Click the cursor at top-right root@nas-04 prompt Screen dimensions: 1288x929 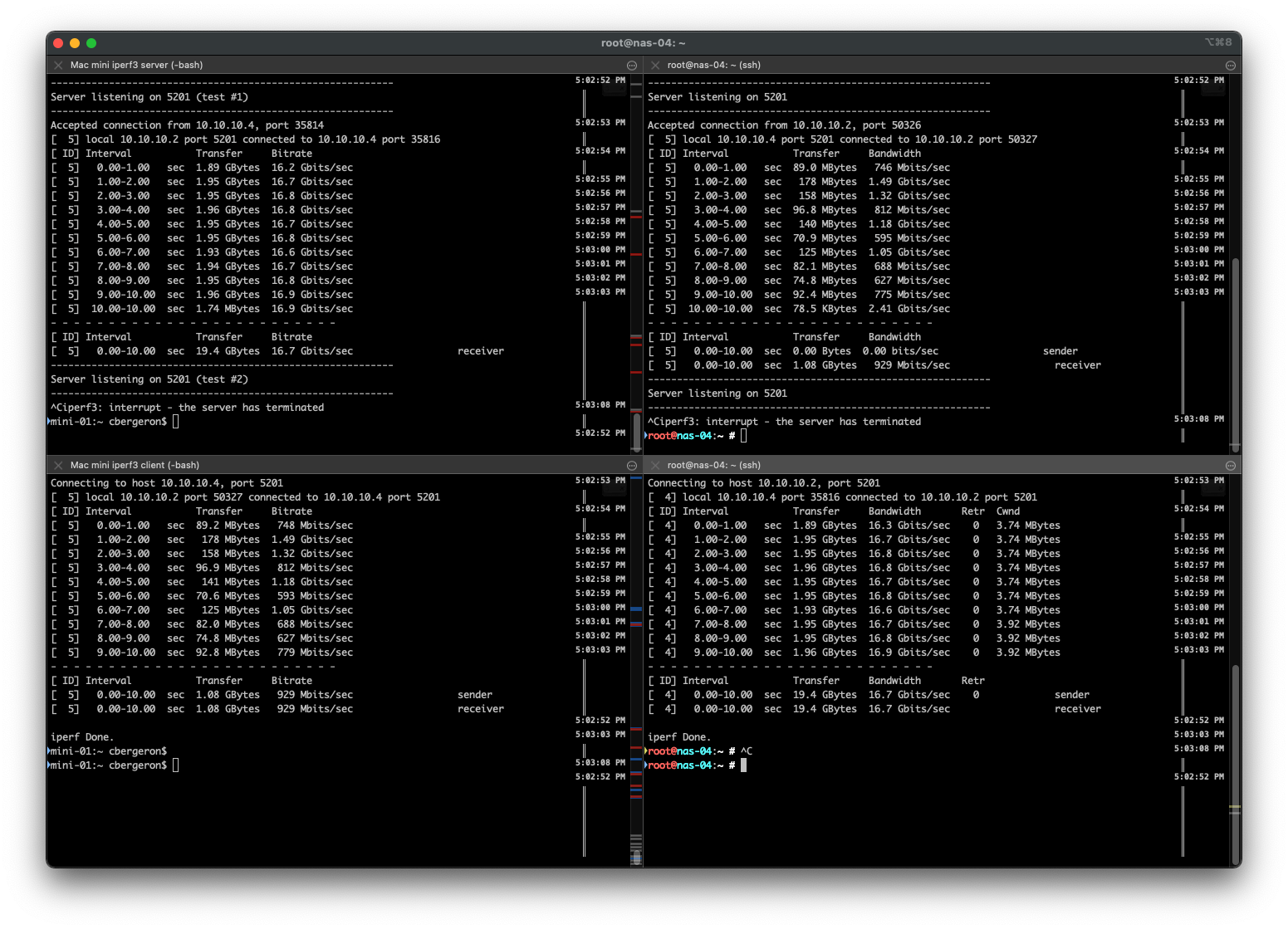(744, 436)
